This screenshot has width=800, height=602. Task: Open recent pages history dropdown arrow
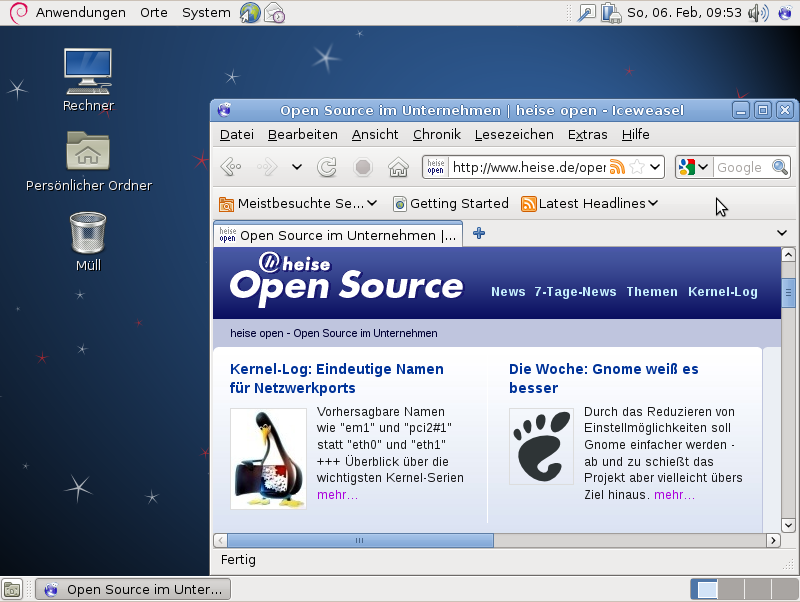click(x=296, y=167)
